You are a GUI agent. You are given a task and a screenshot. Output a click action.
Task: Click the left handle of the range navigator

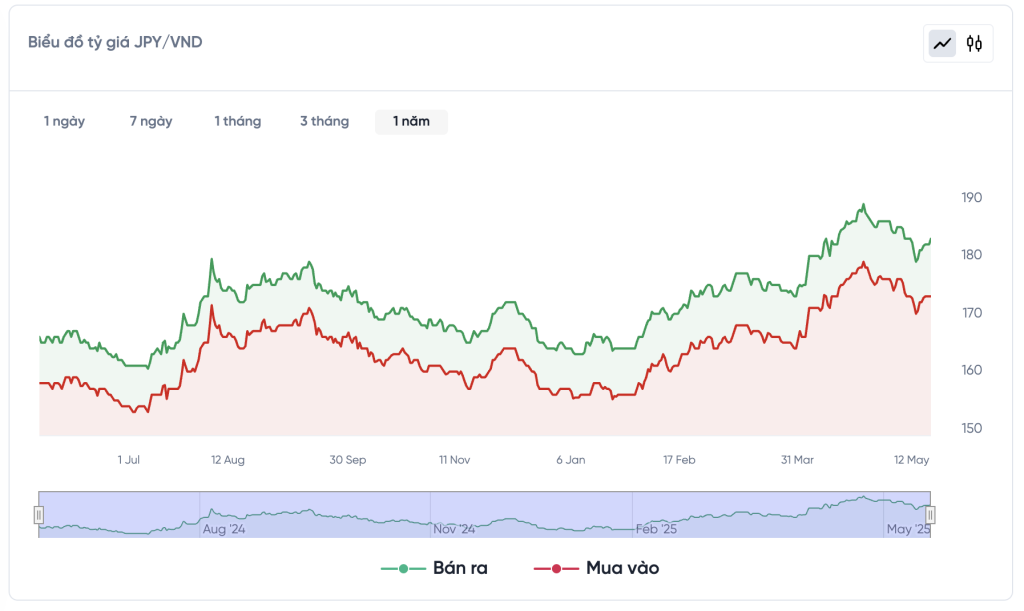pyautogui.click(x=39, y=514)
